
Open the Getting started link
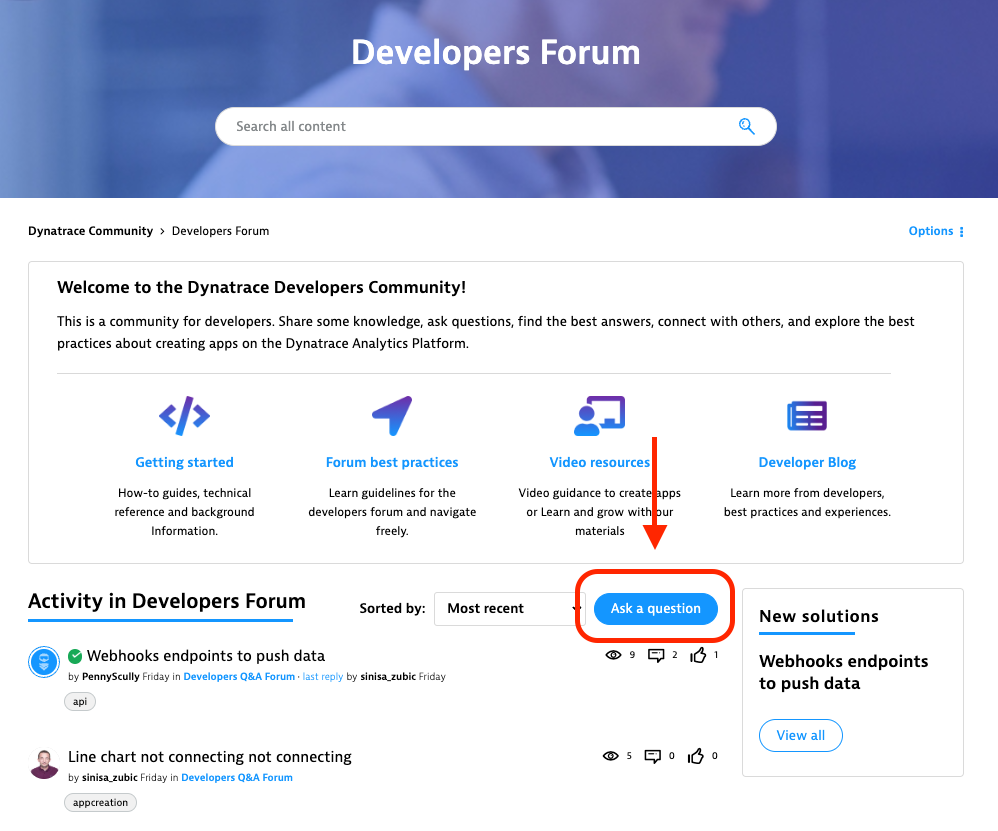[x=184, y=462]
